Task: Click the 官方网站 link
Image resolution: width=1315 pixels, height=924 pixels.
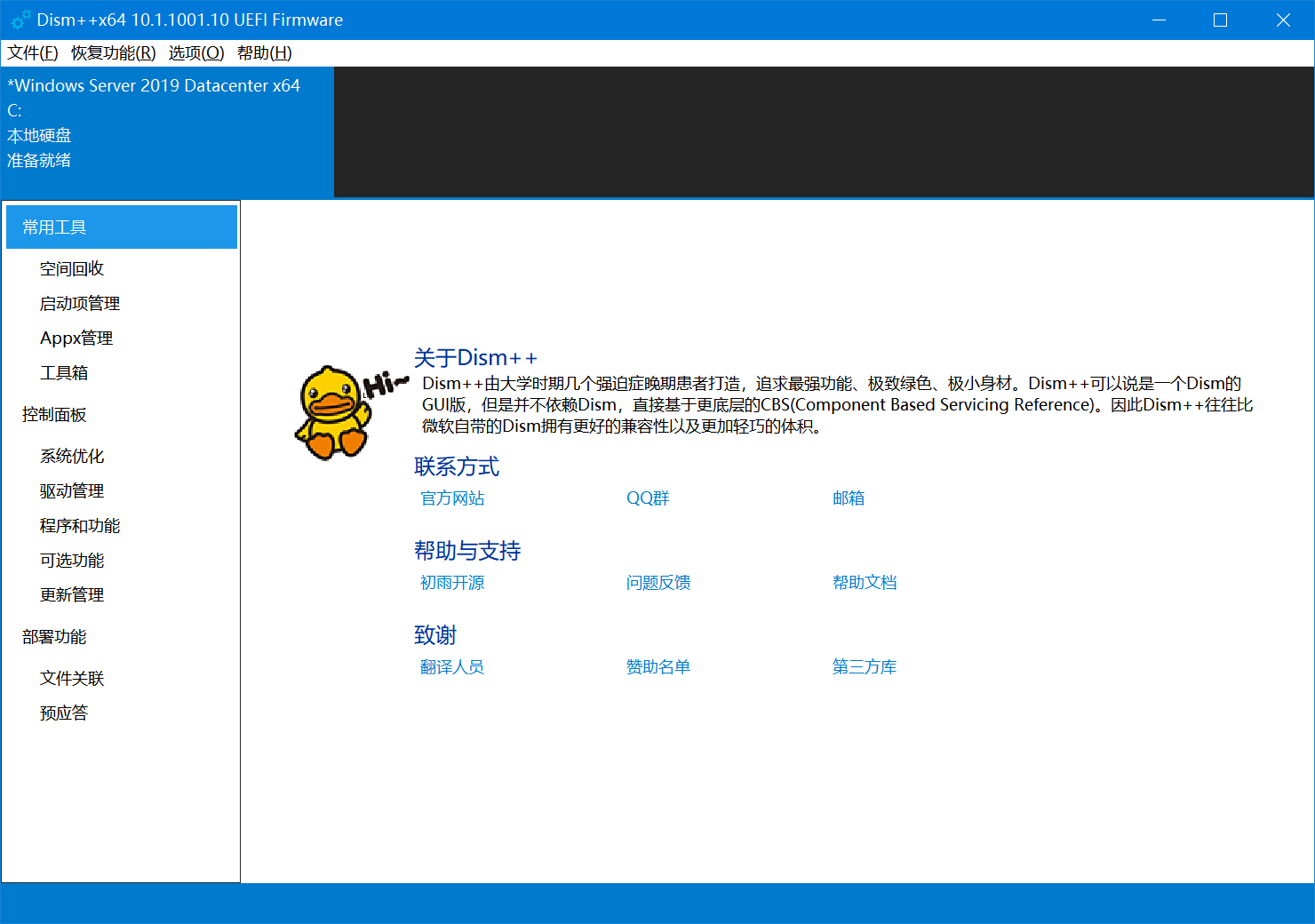Action: tap(452, 498)
